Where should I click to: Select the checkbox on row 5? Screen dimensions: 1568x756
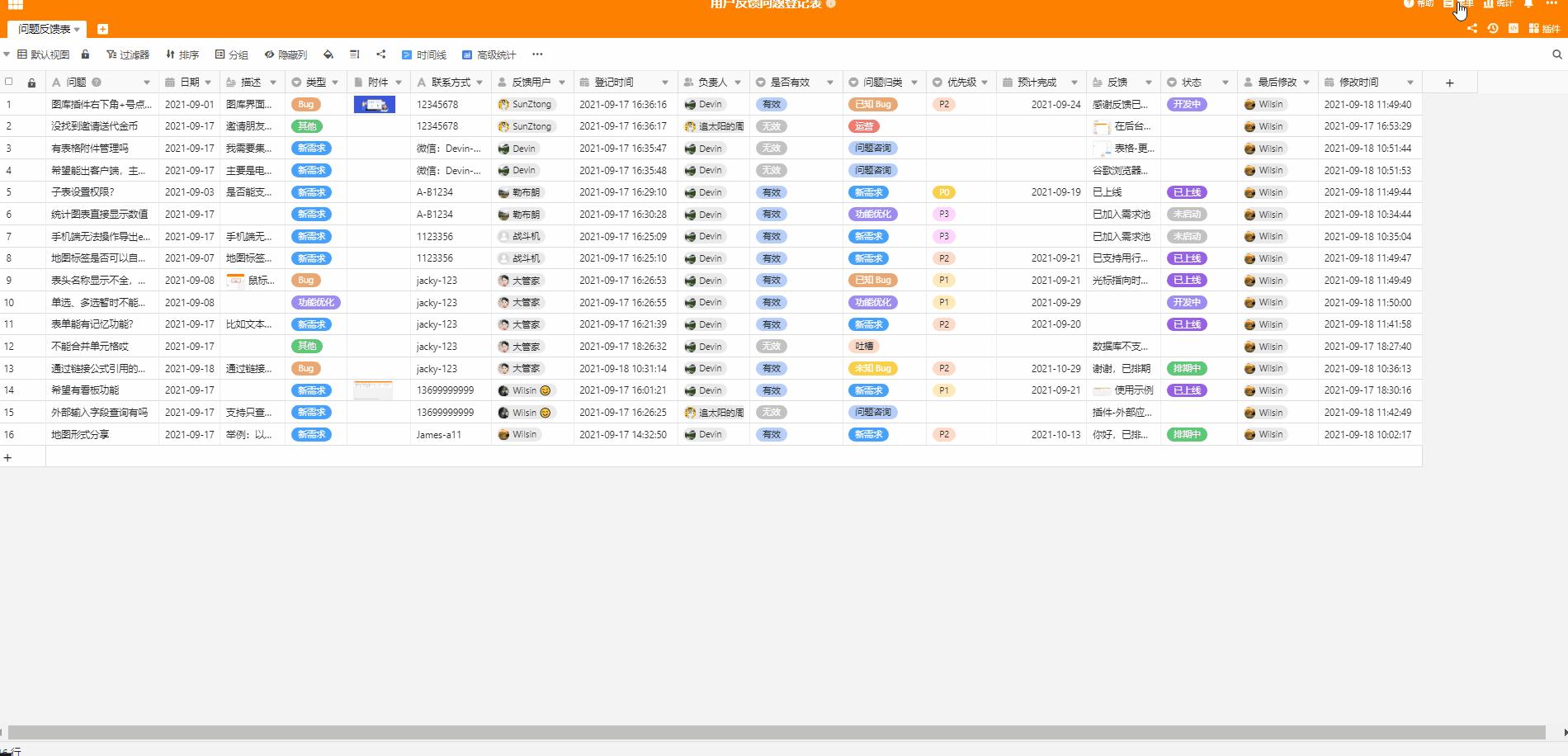pyautogui.click(x=10, y=191)
